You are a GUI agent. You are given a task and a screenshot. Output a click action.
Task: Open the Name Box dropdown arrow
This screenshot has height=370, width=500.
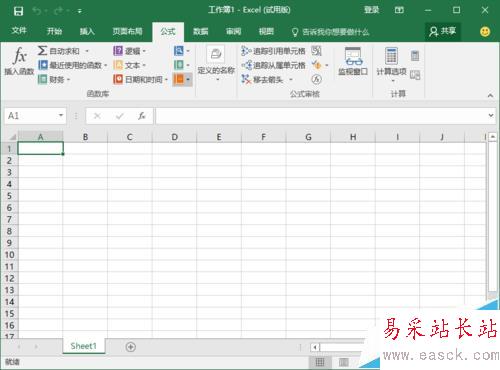coord(61,115)
